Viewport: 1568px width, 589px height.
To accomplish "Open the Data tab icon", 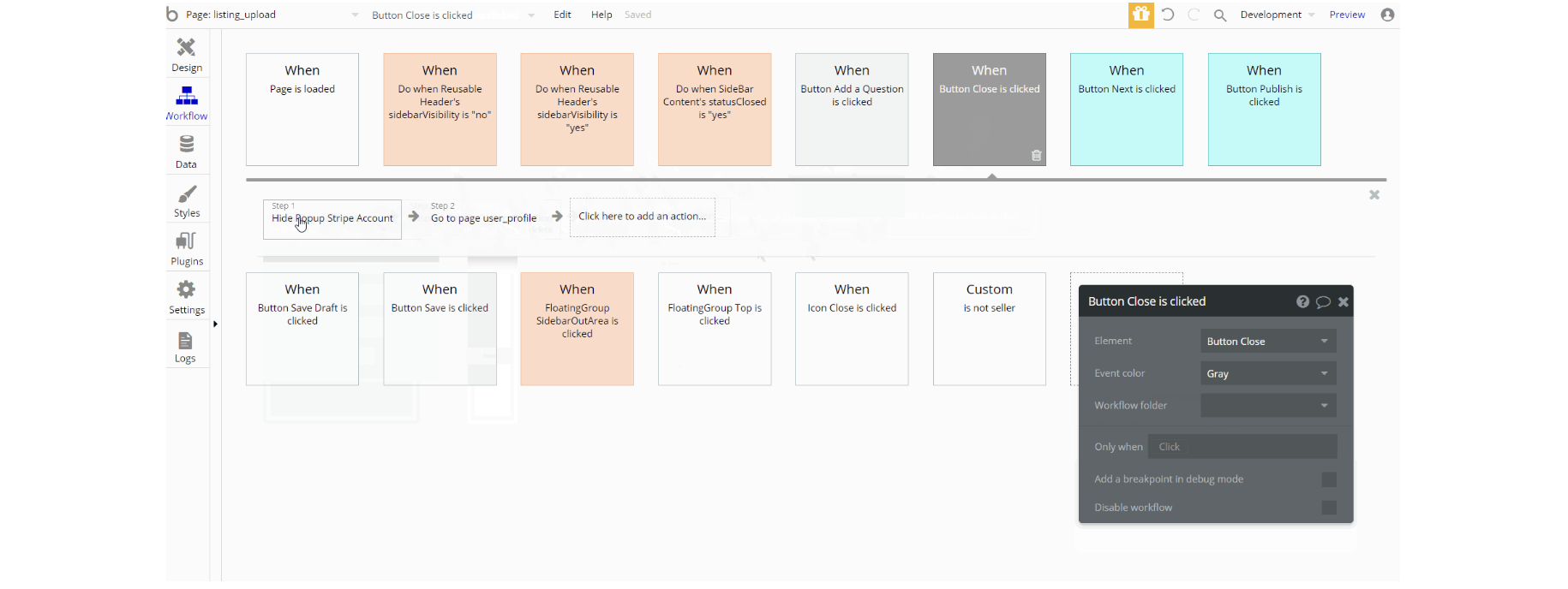I will [x=186, y=151].
